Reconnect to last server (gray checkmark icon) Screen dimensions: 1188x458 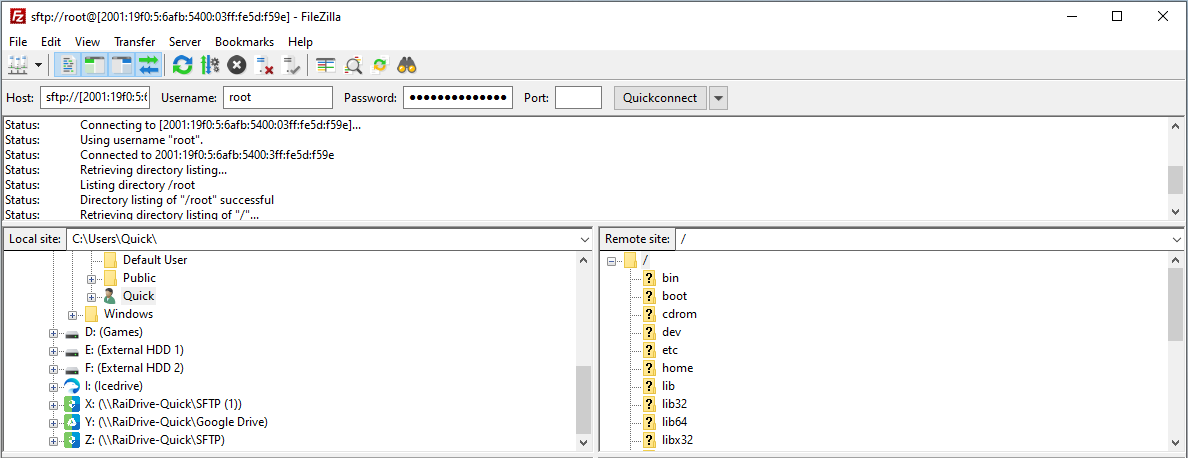pyautogui.click(x=291, y=65)
